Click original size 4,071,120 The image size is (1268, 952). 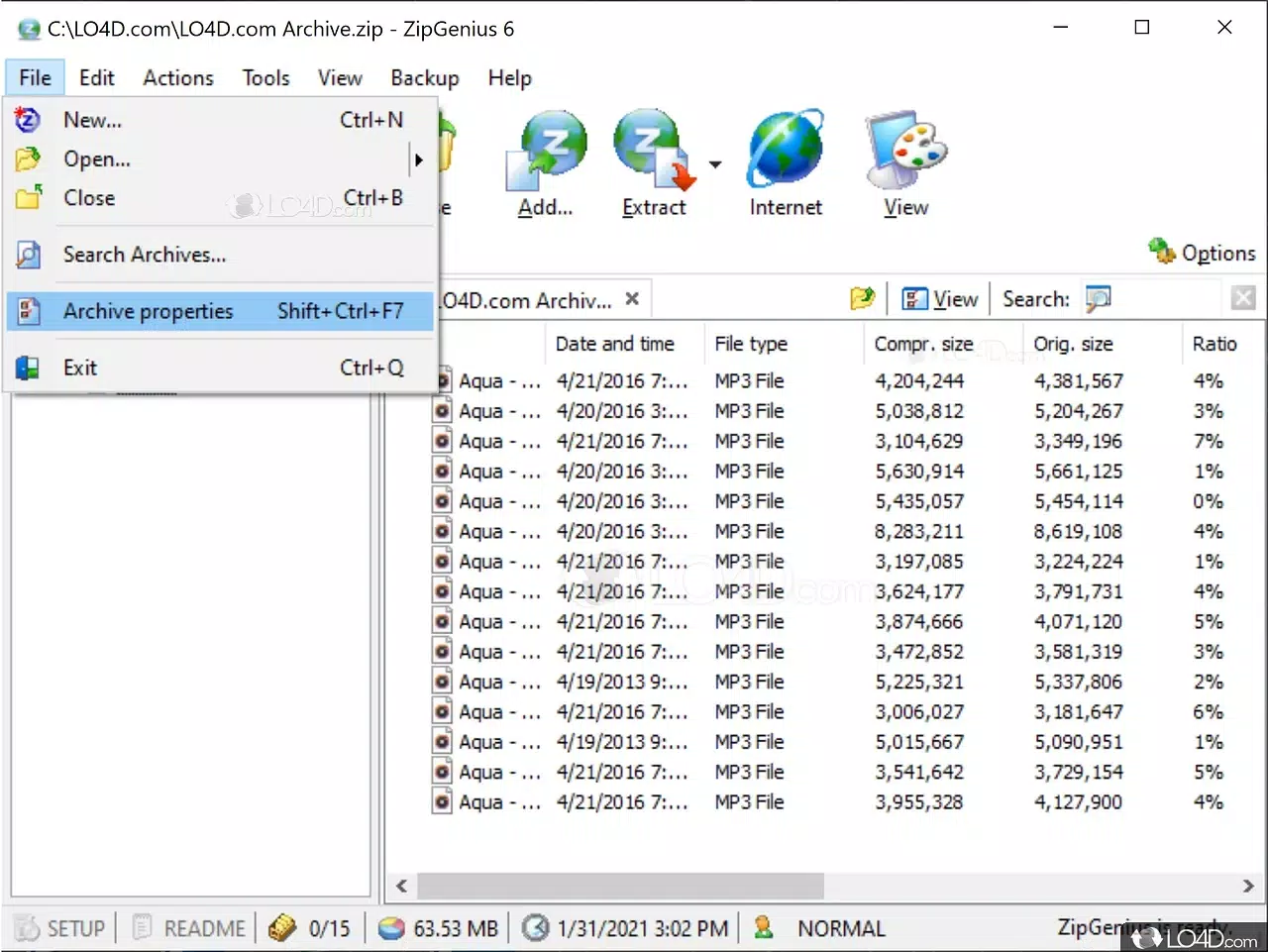click(x=1078, y=621)
